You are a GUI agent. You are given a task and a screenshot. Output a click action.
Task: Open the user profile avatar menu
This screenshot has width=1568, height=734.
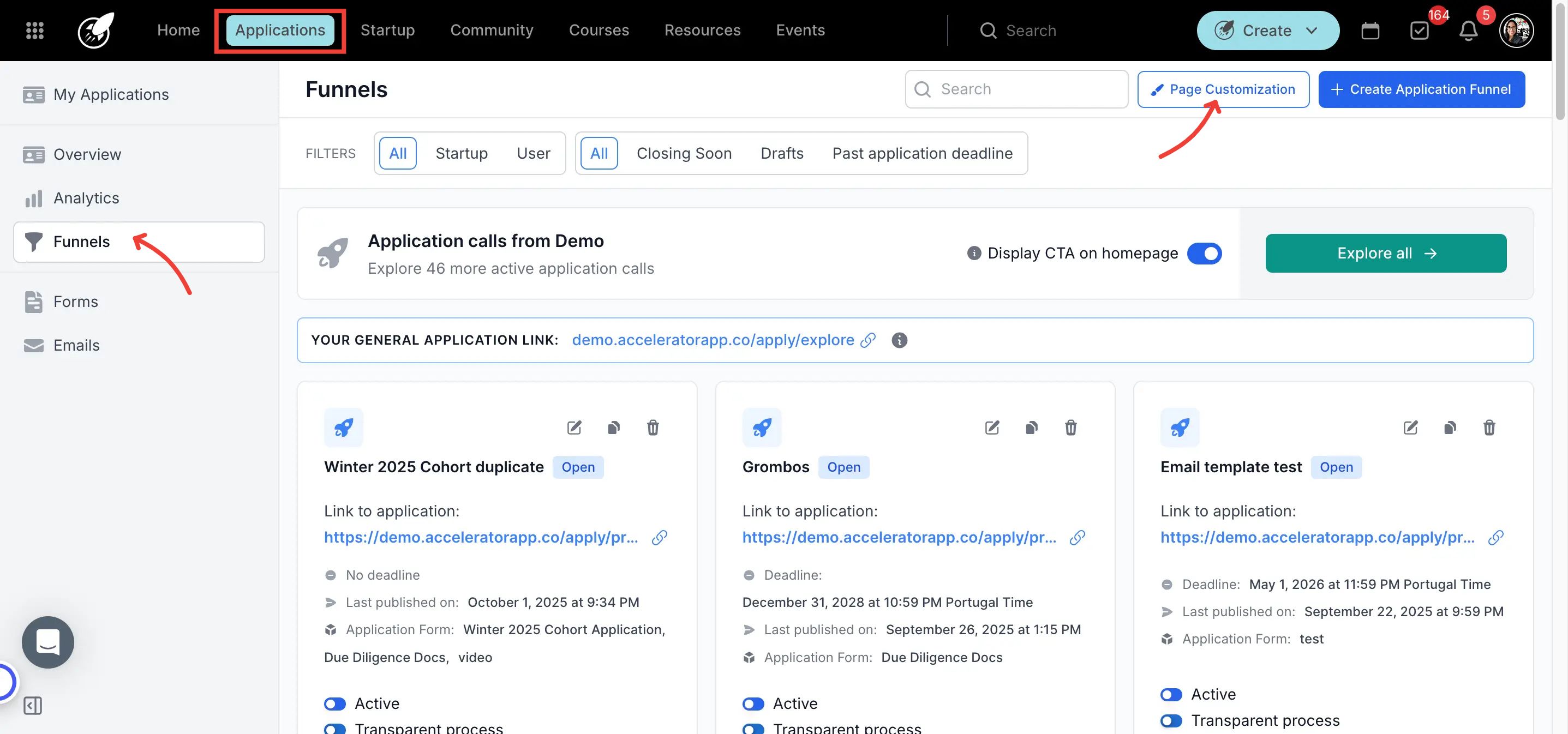(1516, 31)
